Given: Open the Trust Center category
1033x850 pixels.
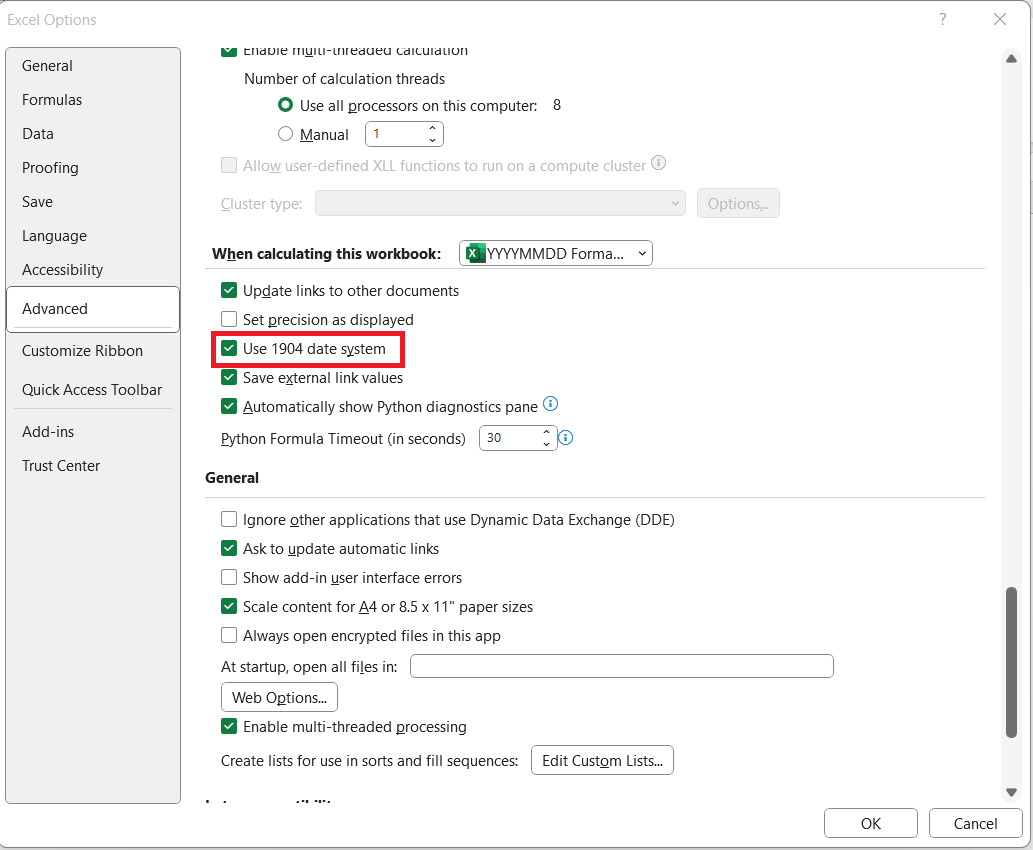Looking at the screenshot, I should (x=93, y=466).
